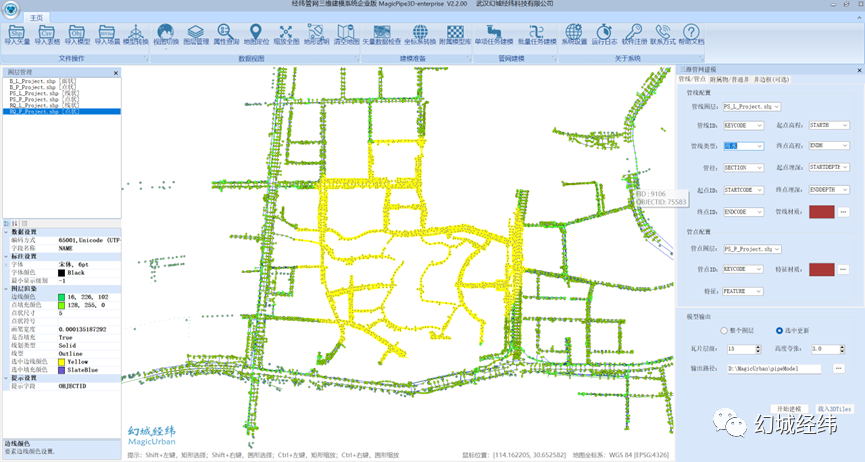Click the 特征材质 red color swatch
The width and height of the screenshot is (865, 462).
pyautogui.click(x=821, y=269)
